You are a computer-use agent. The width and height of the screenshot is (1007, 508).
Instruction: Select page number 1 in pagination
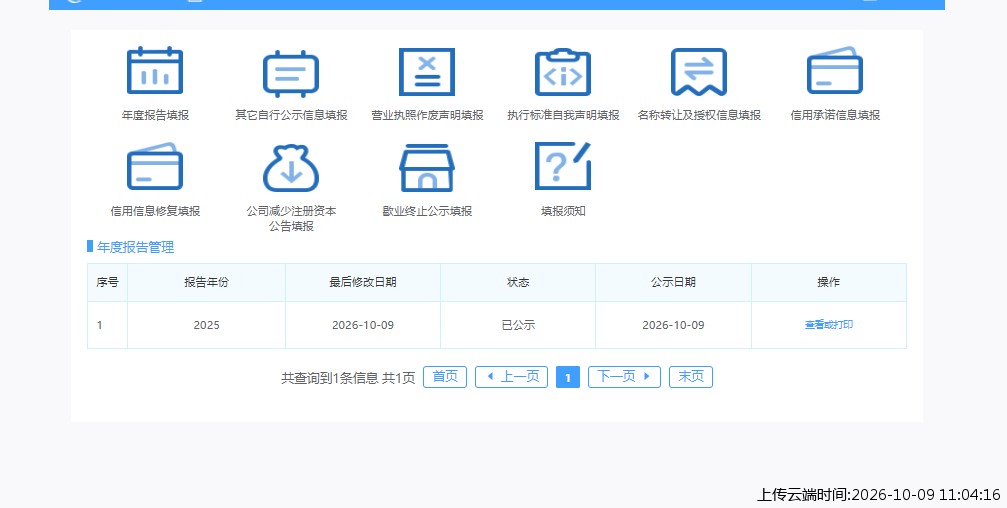tap(568, 377)
